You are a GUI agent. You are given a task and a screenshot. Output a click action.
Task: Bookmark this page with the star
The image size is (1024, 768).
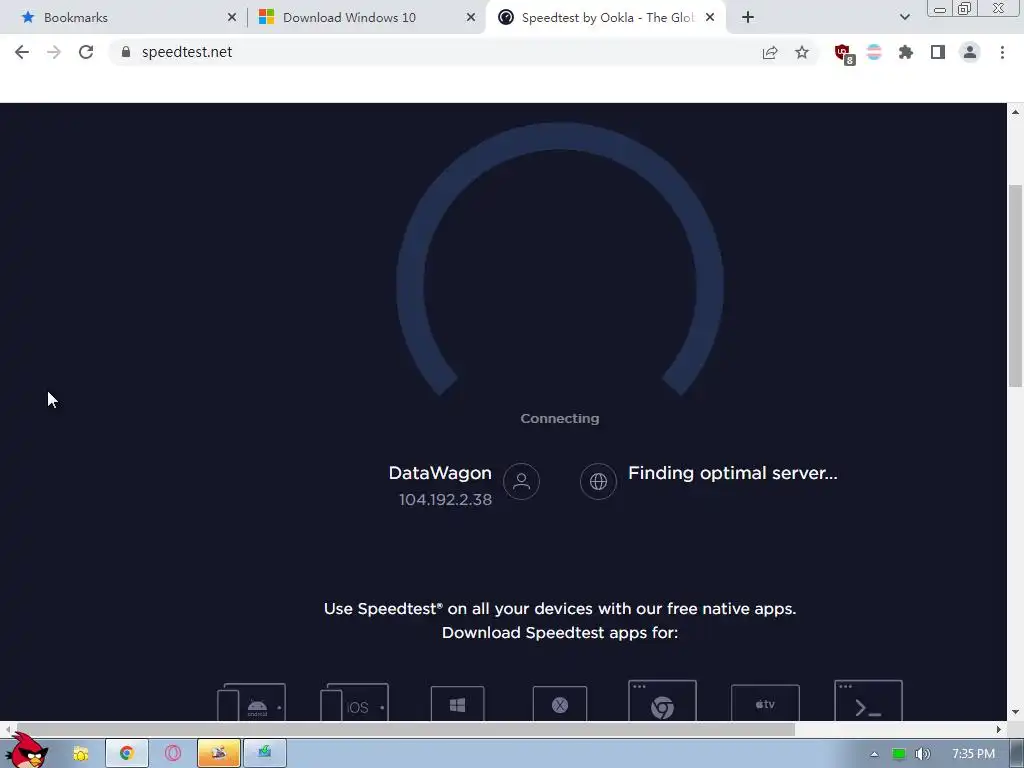pos(802,52)
